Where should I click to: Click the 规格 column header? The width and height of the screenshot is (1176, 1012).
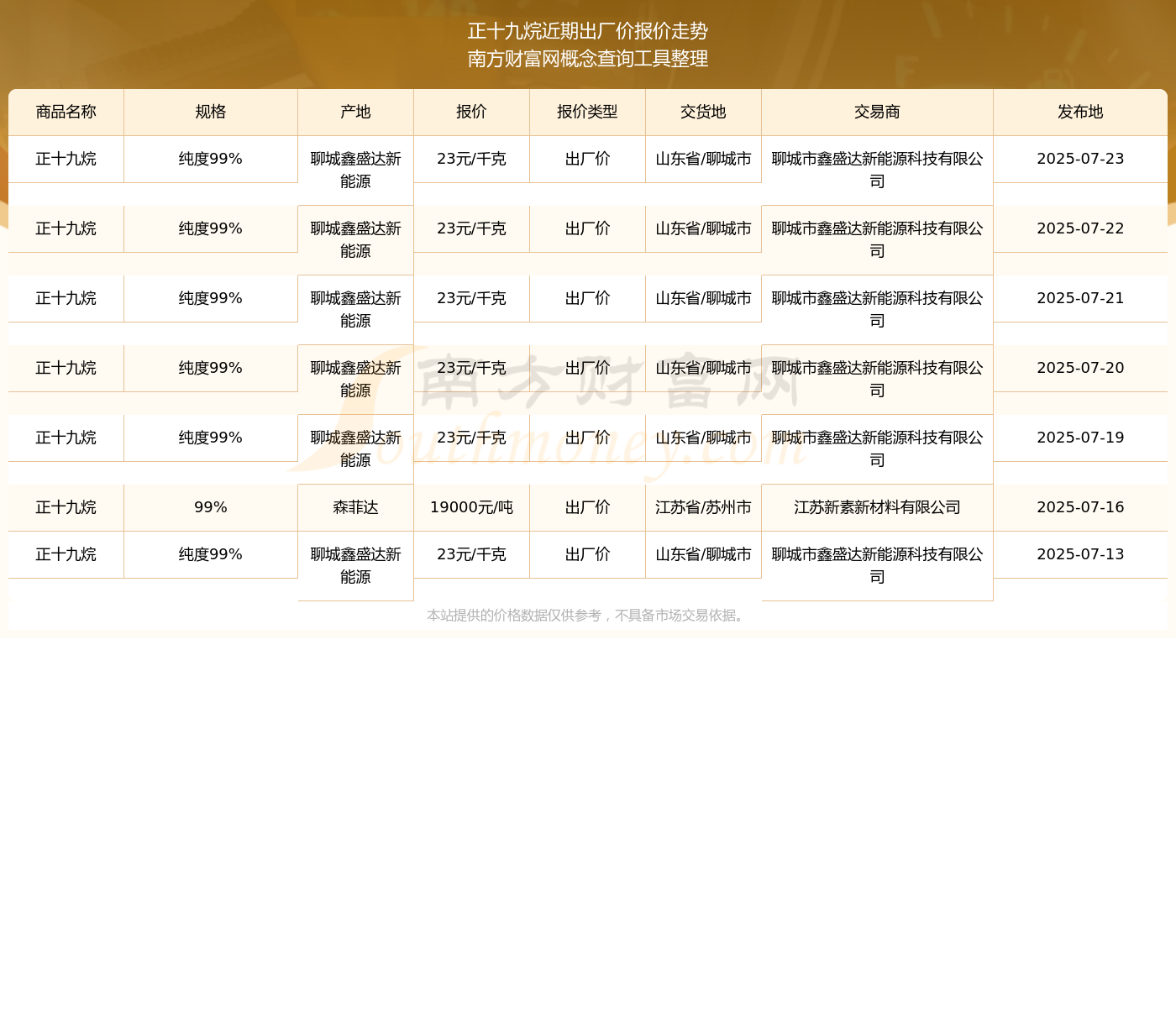(211, 113)
